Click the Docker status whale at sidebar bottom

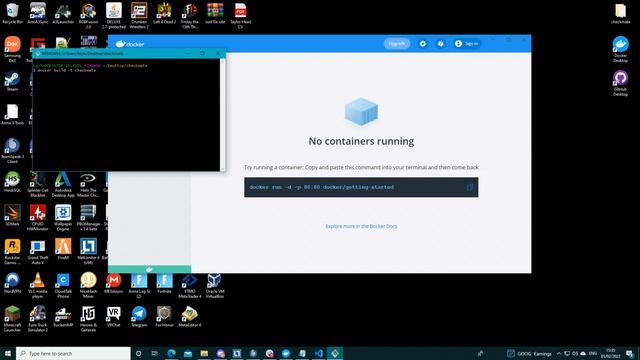coord(149,269)
